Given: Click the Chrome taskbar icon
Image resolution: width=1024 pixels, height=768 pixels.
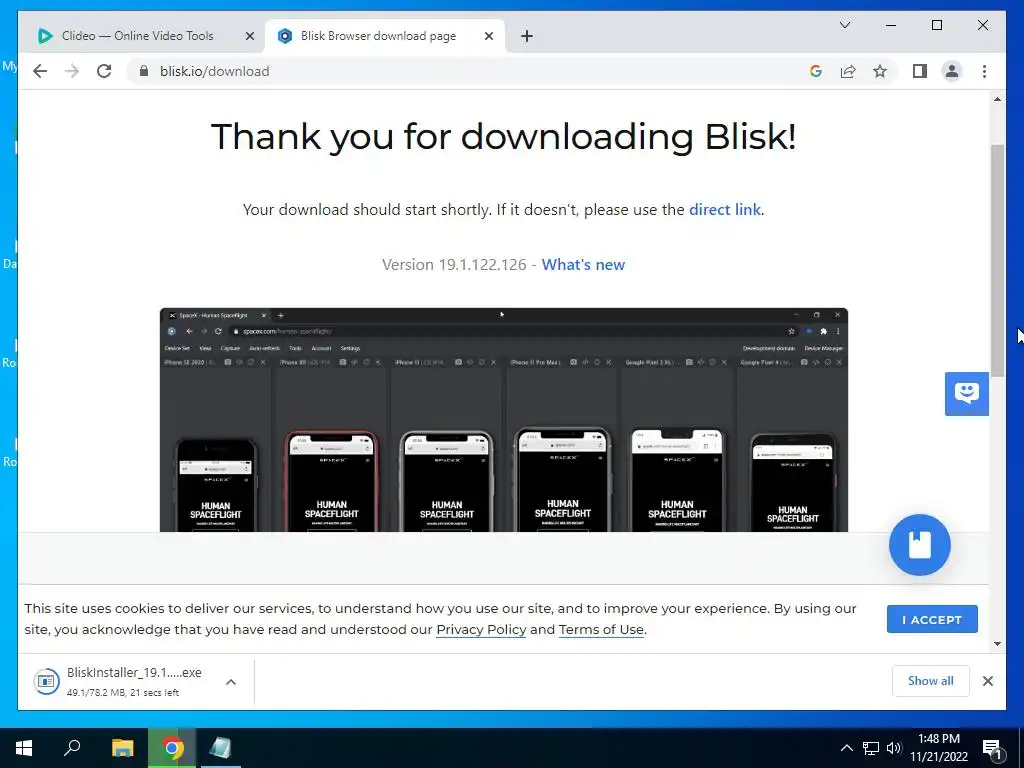Looking at the screenshot, I should tap(172, 748).
